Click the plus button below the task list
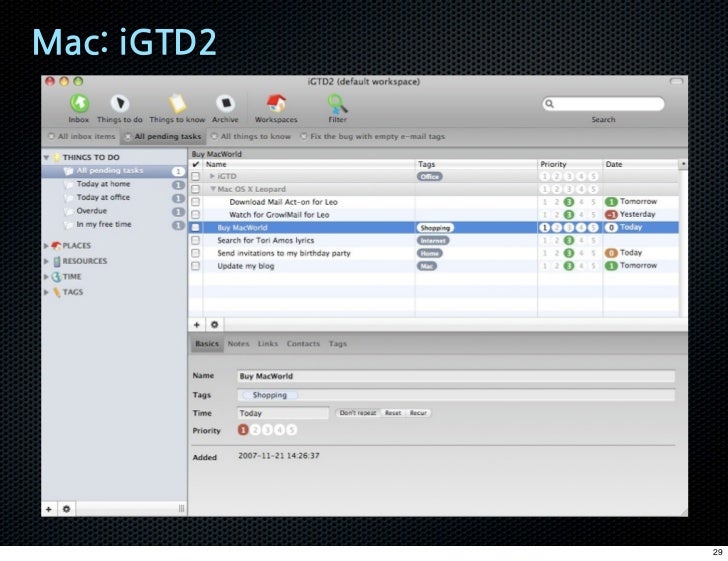Viewport: 728px width, 561px height. pyautogui.click(x=196, y=325)
